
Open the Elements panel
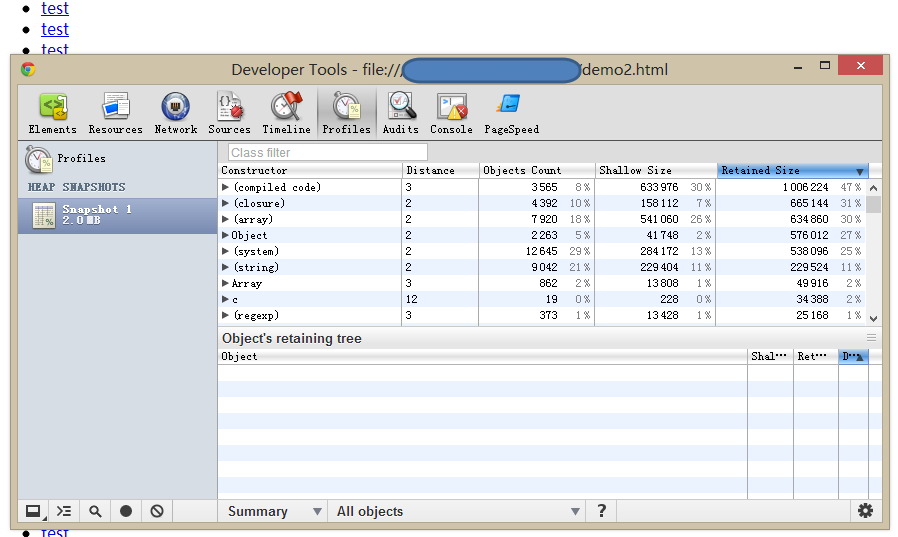tap(52, 113)
